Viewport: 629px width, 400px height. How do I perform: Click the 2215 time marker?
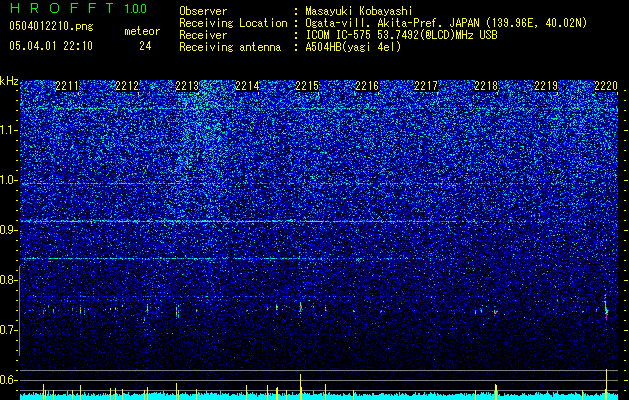(307, 85)
